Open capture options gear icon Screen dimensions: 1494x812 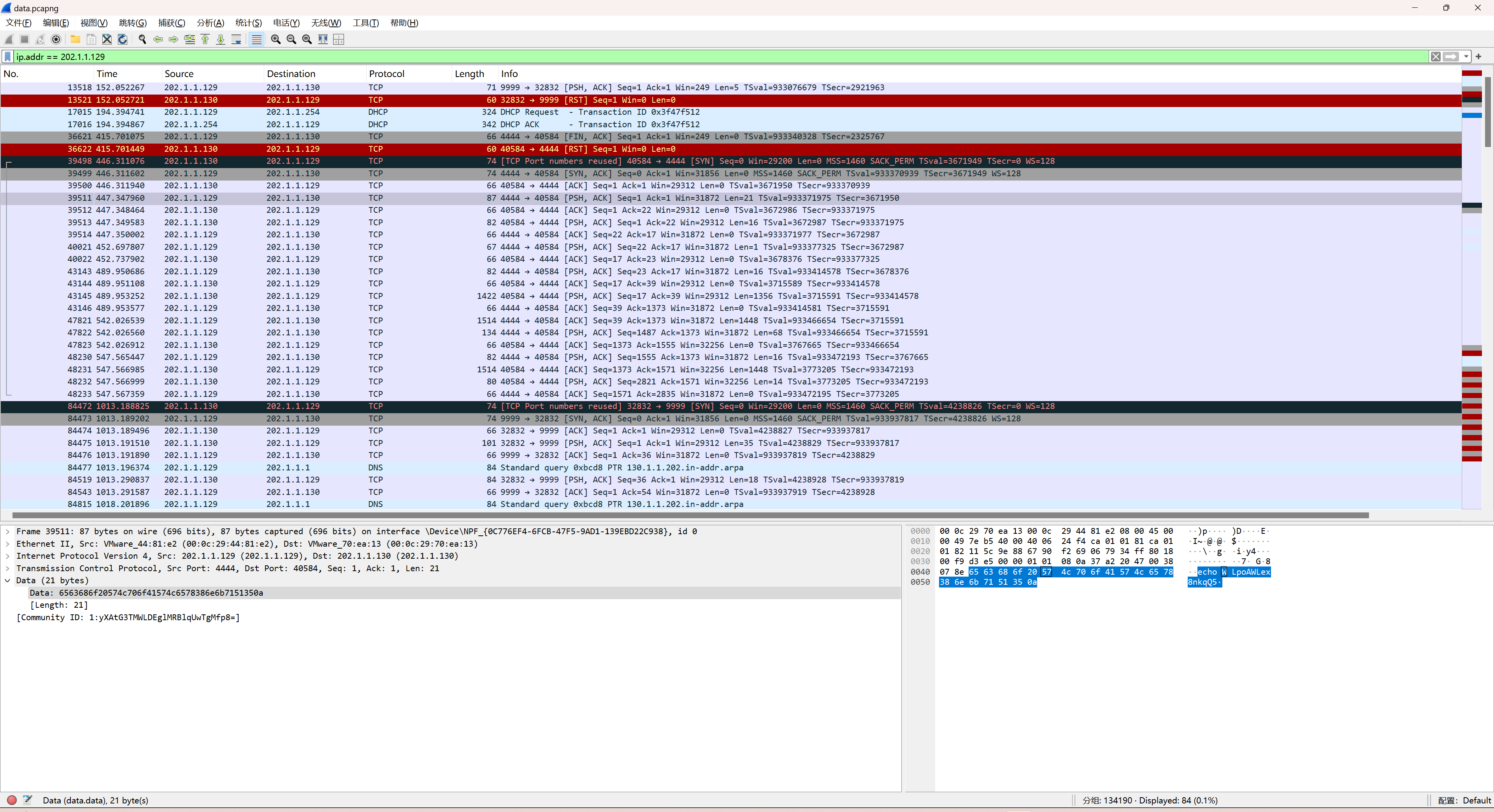coord(56,39)
